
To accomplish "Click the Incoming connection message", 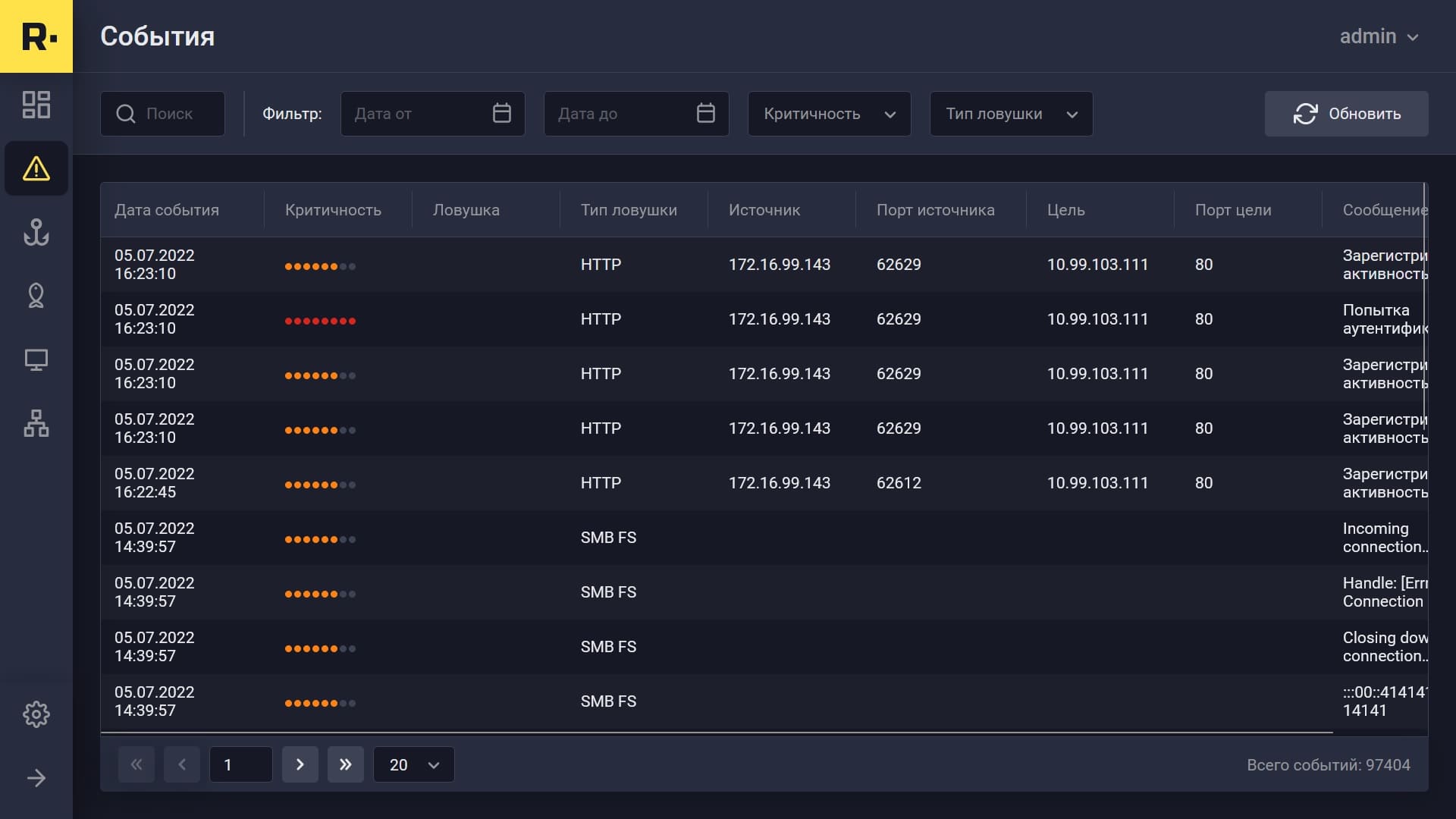I will [1385, 538].
